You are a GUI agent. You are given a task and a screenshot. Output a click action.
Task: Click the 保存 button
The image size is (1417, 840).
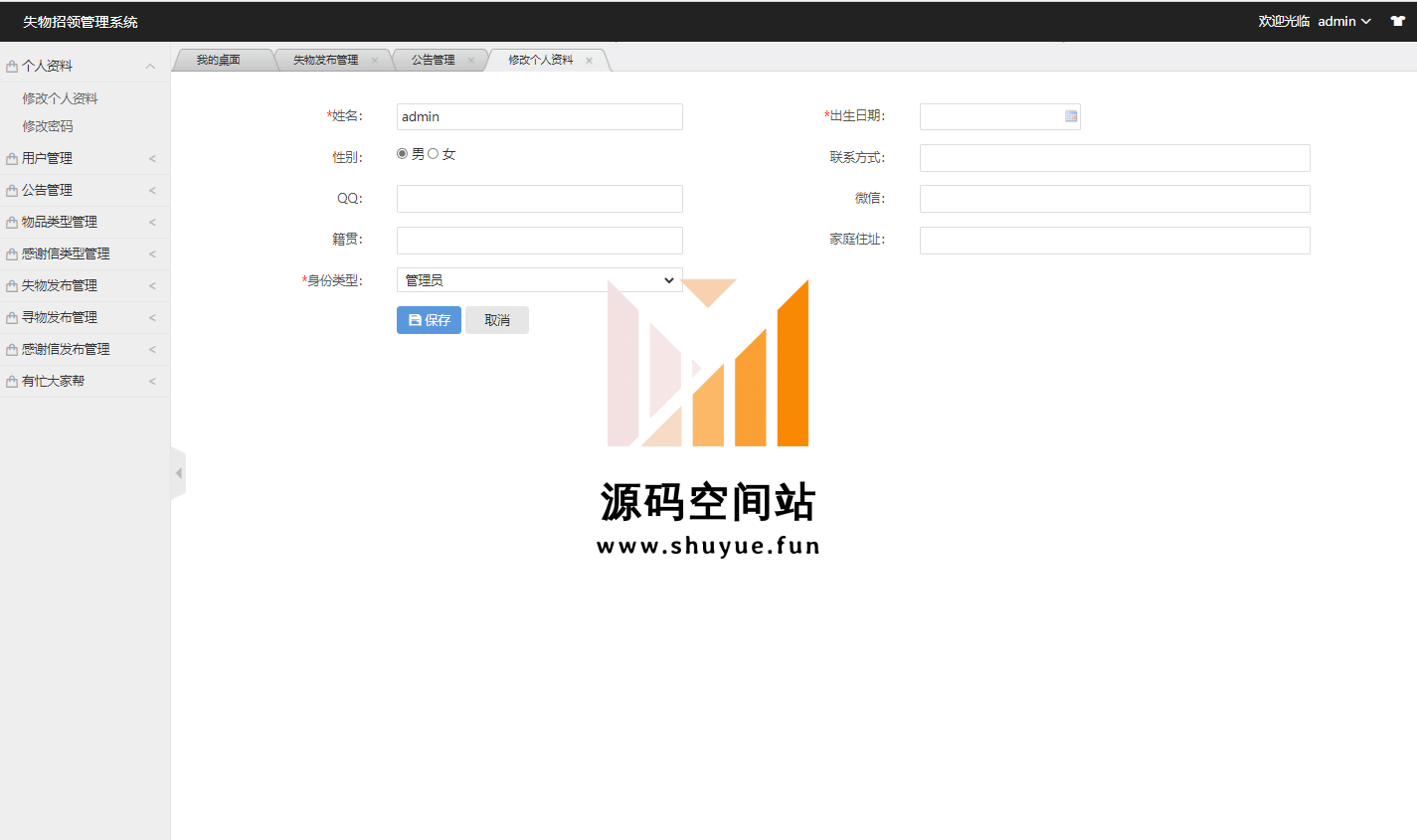point(429,320)
